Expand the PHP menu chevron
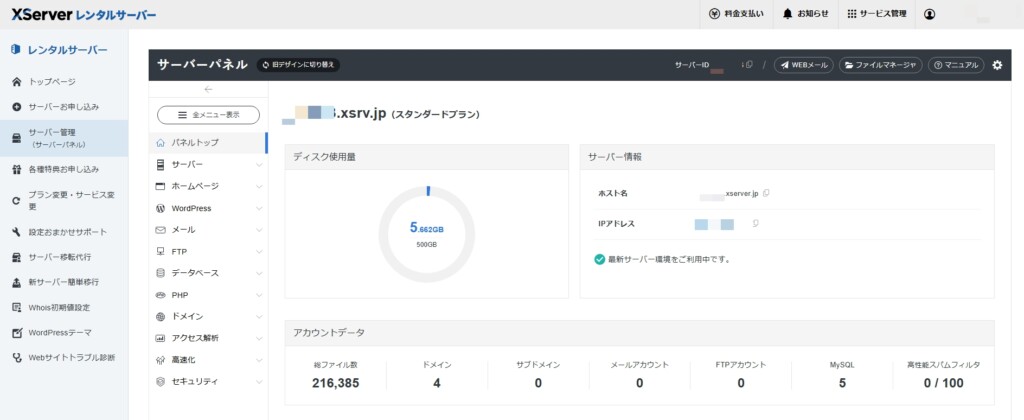Viewport: 1024px width, 420px height. pos(259,295)
